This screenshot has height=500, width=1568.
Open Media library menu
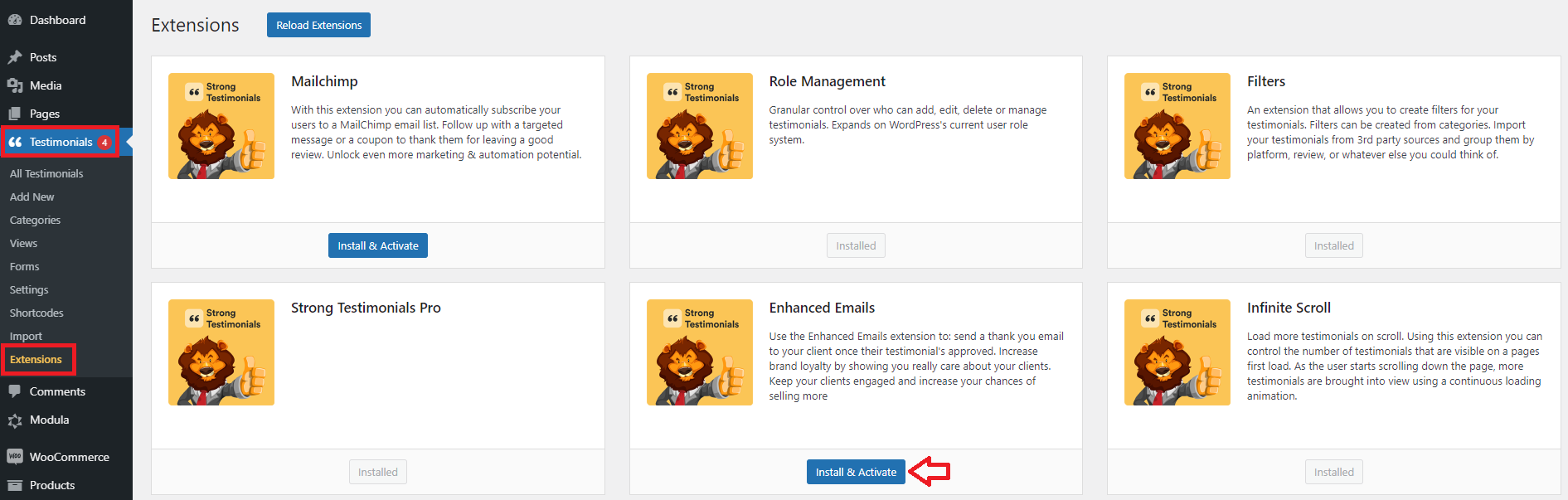46,85
